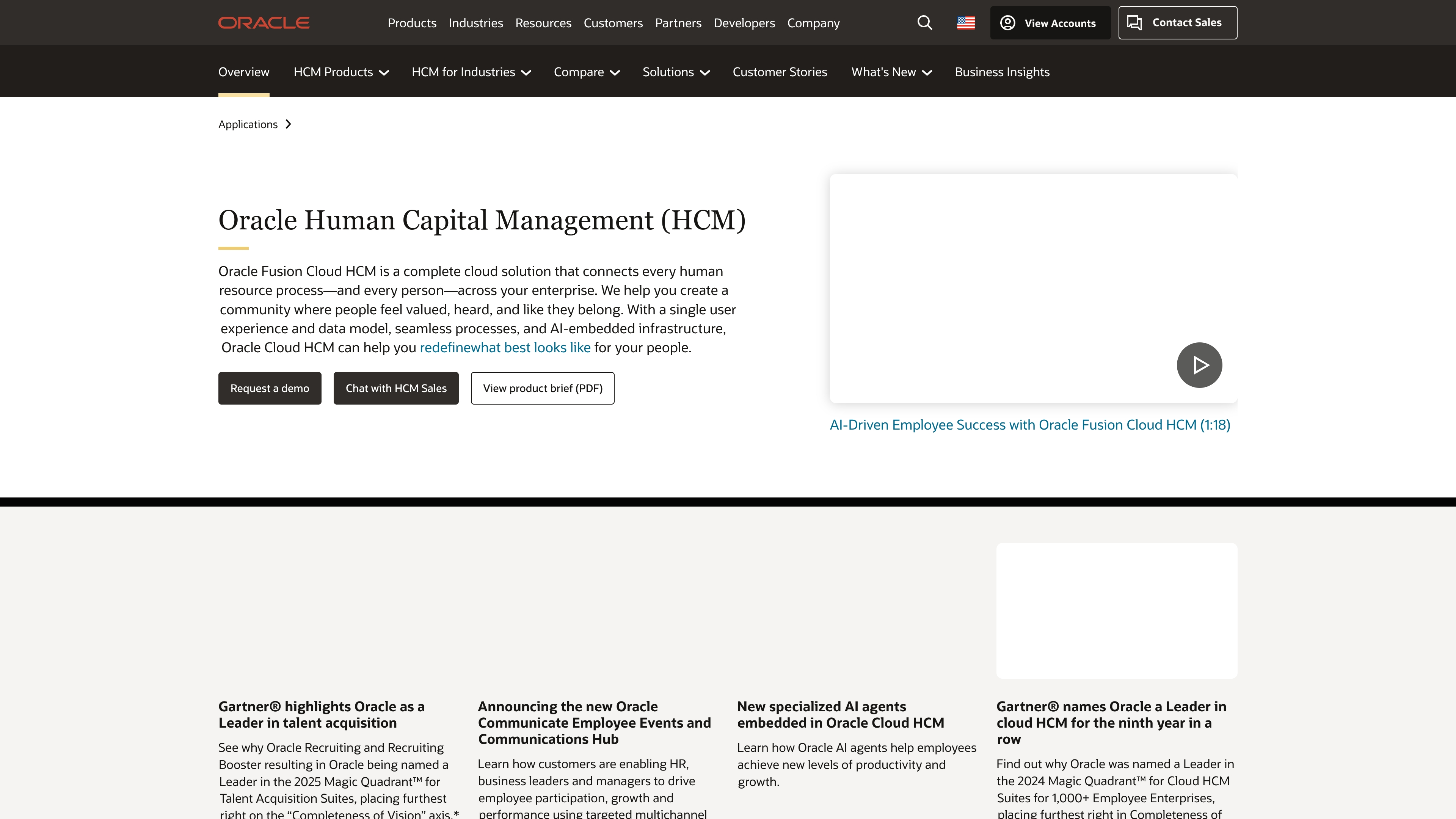Open the site search magnifier icon
The image size is (1456, 819).
925,23
